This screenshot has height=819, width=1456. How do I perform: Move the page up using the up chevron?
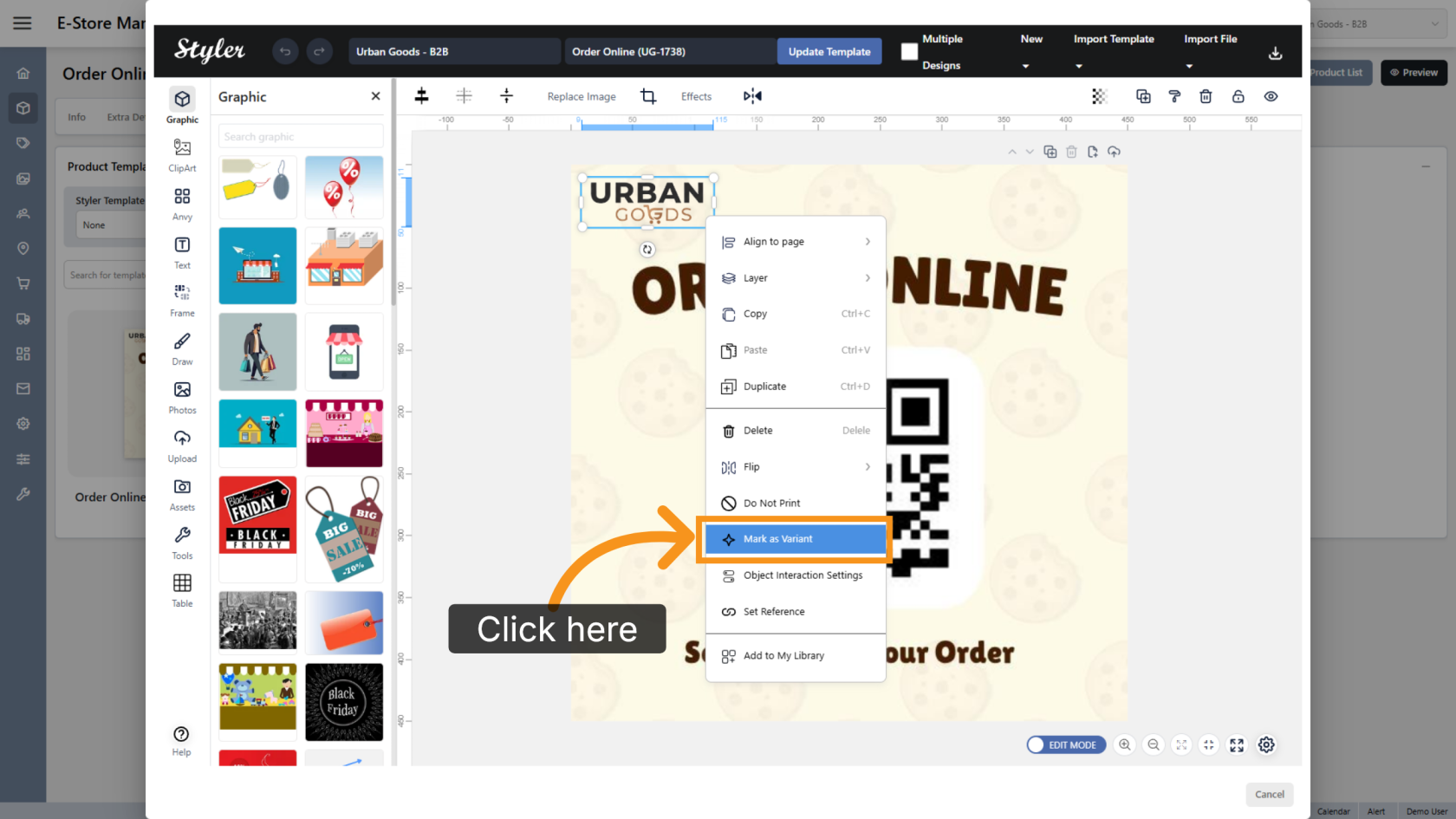1012,152
